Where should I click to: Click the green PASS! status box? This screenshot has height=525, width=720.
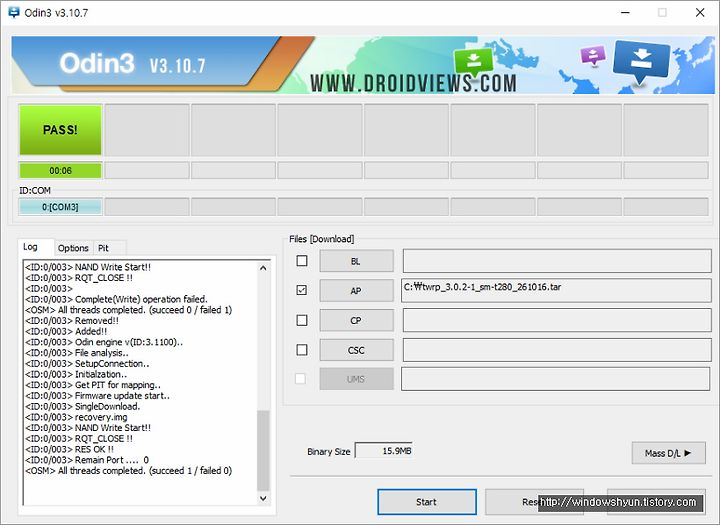(x=60, y=130)
